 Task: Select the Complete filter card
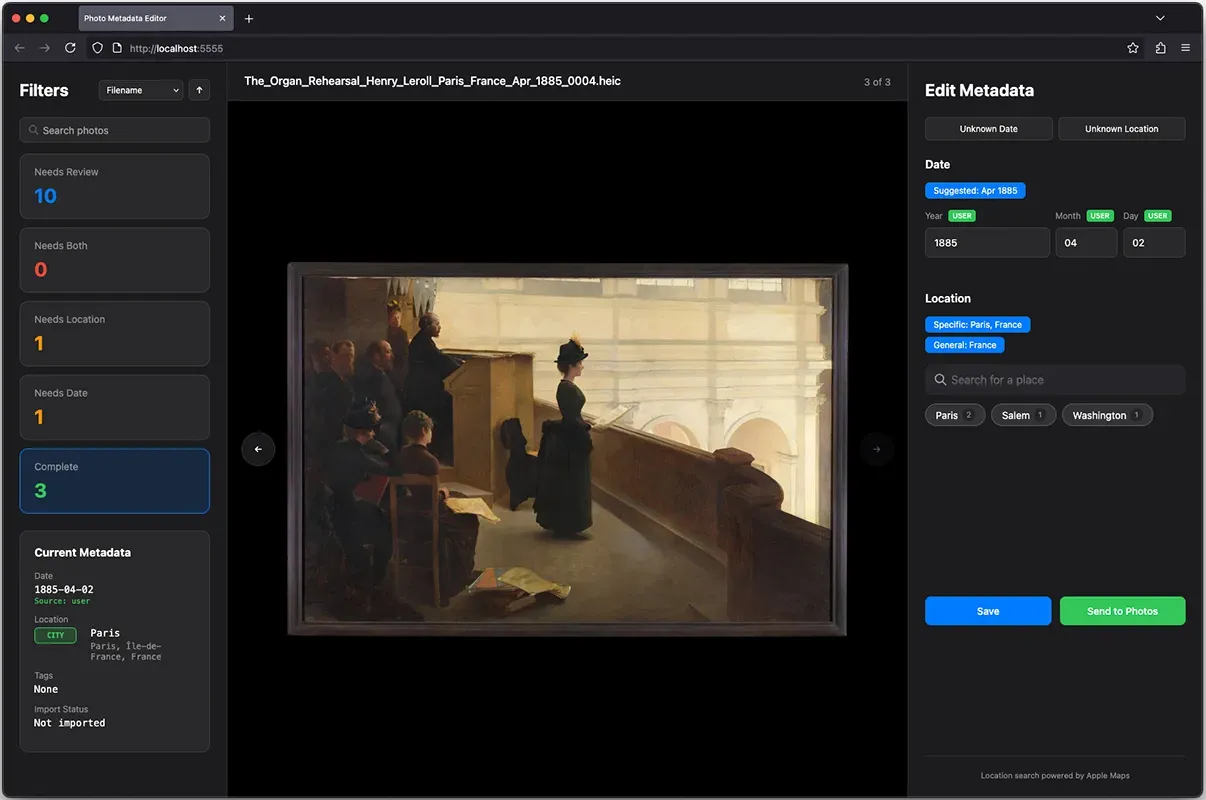(x=115, y=481)
